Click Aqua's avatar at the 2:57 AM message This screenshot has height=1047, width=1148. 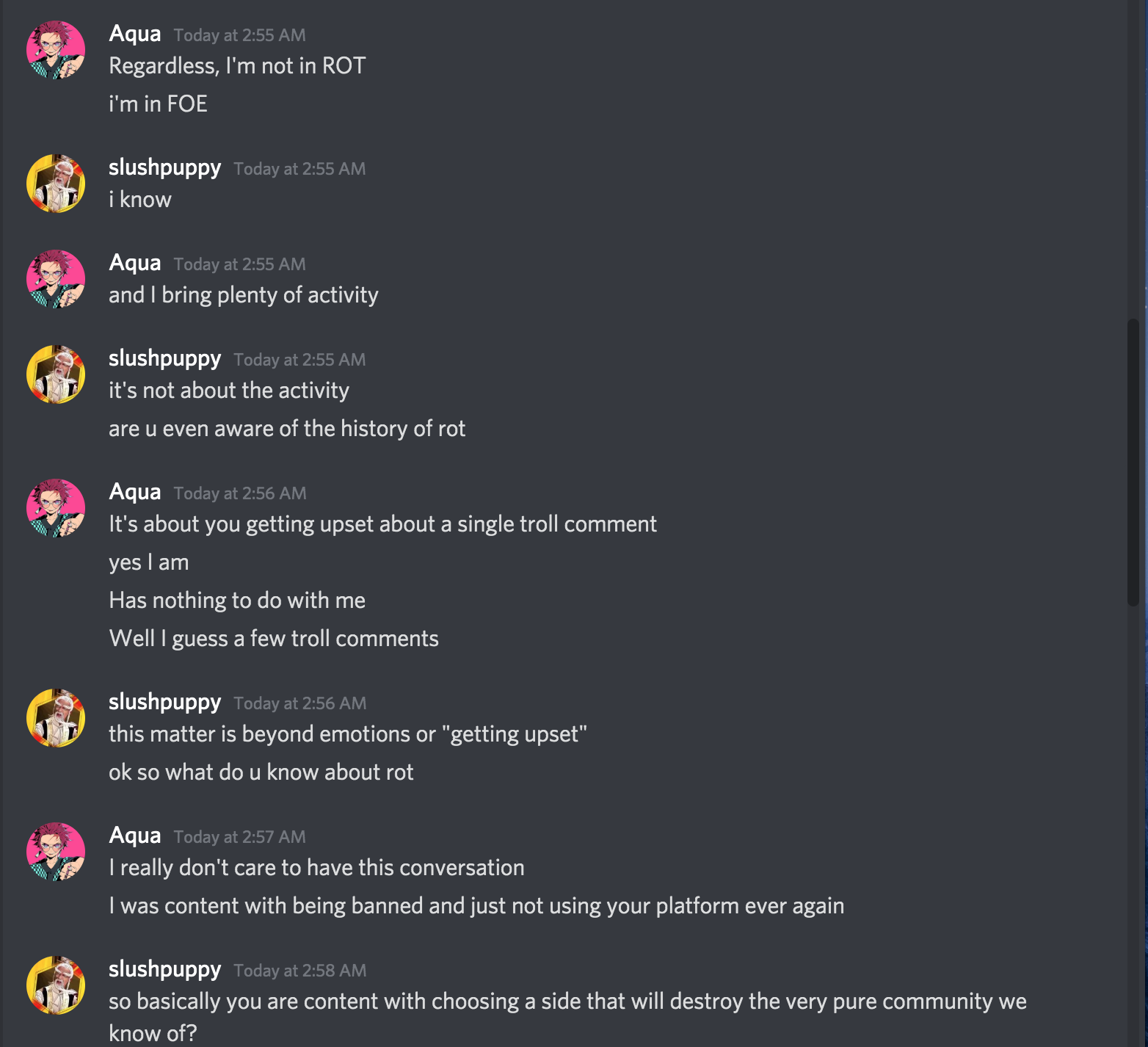click(x=56, y=852)
